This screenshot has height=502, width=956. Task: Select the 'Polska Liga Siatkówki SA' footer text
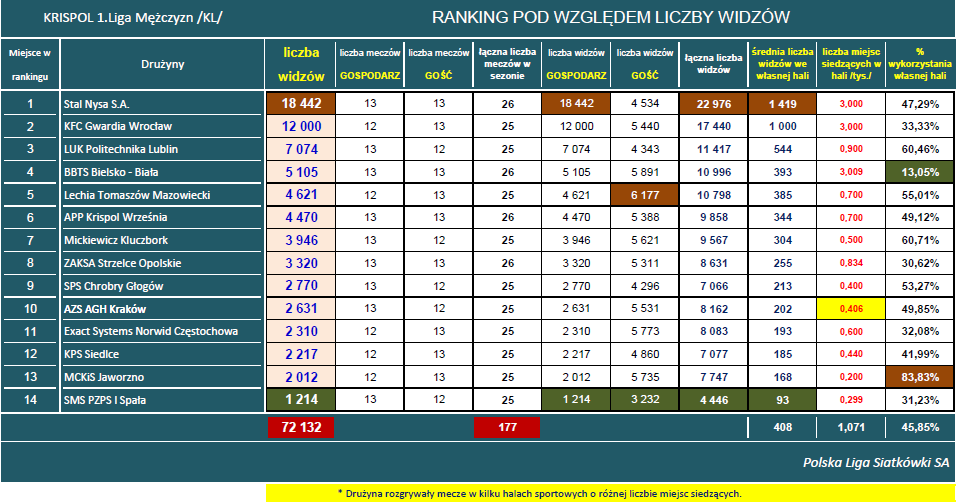pyautogui.click(x=876, y=462)
